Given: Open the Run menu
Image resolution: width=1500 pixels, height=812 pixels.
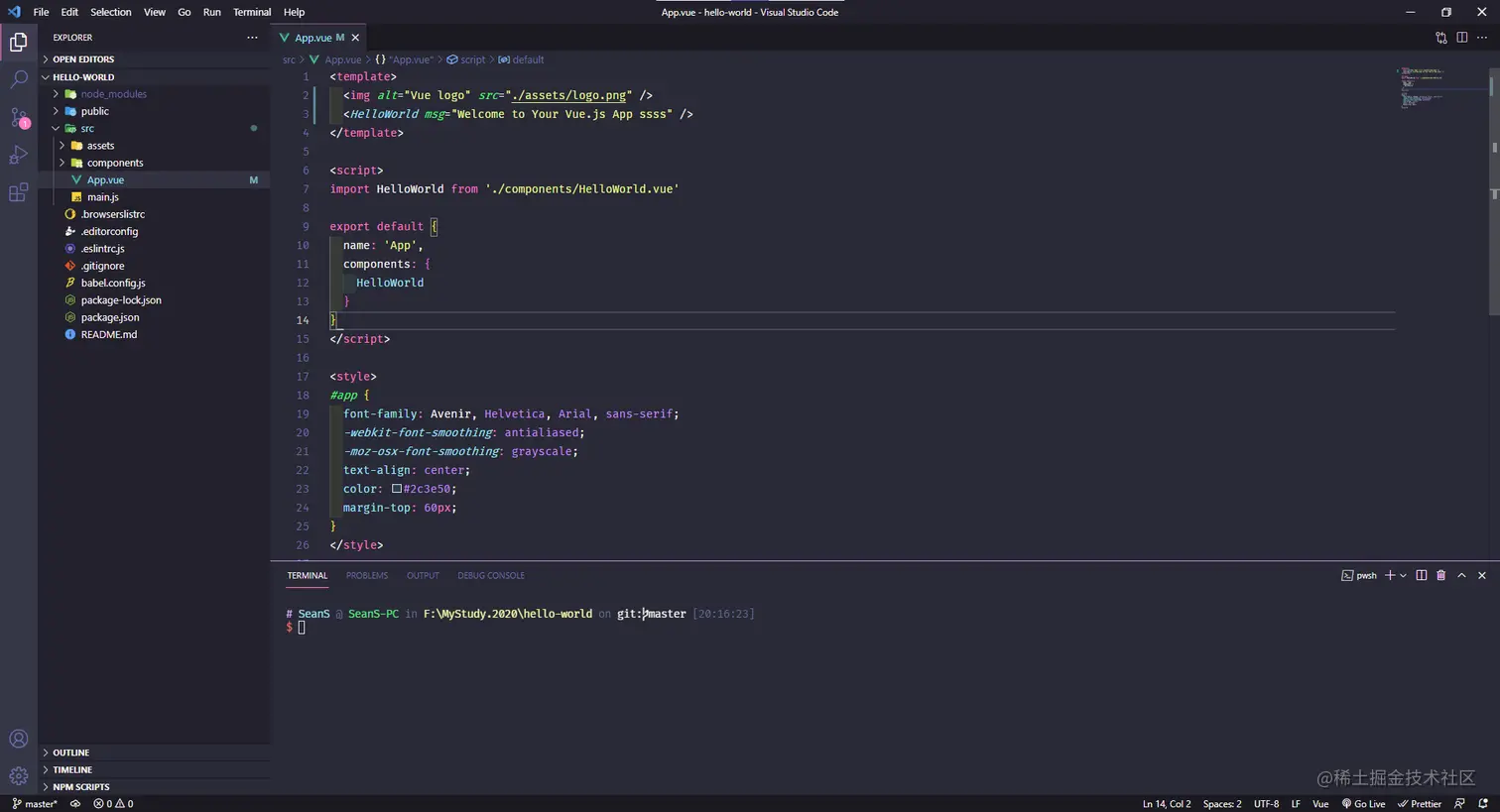Looking at the screenshot, I should click(212, 12).
